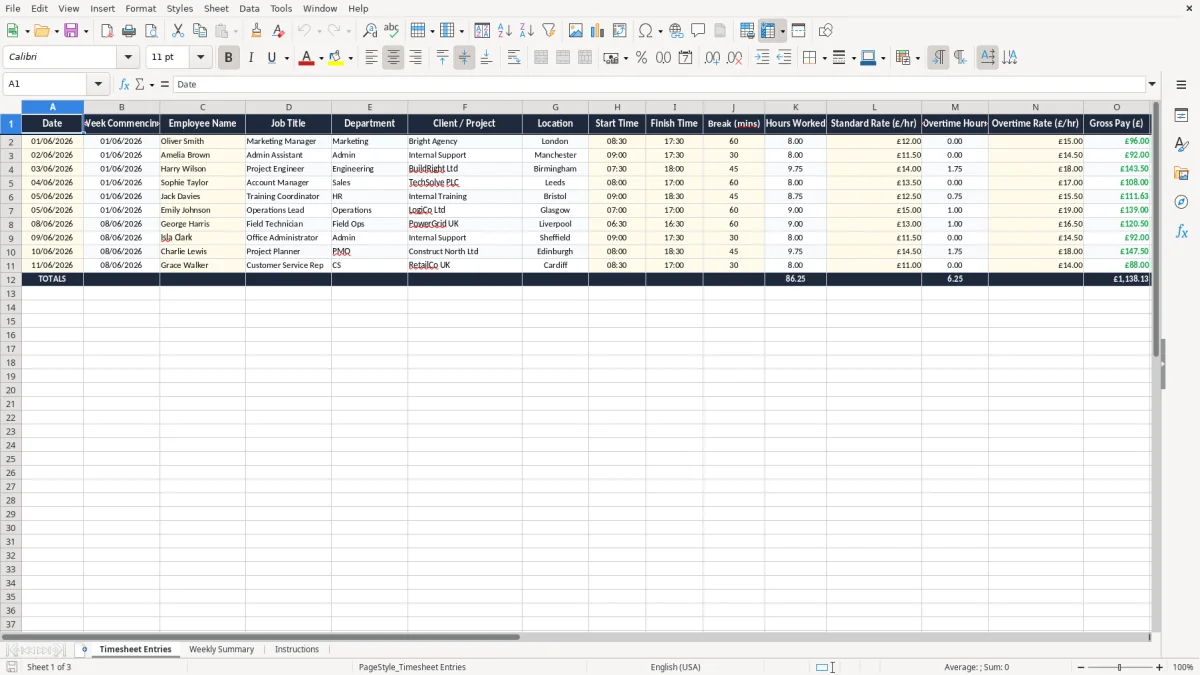Increase the indent
This screenshot has height=675, width=1200.
pyautogui.click(x=762, y=58)
